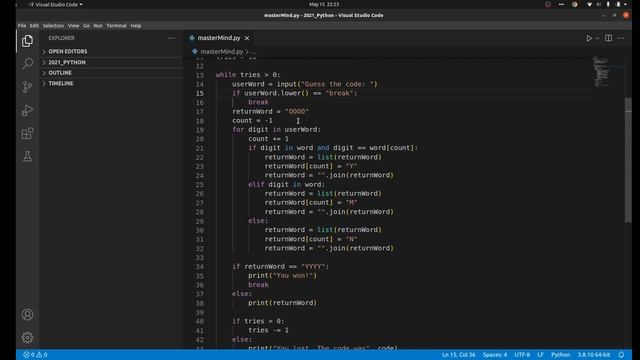Open the Run and Debug view
The height and width of the screenshot is (360, 640).
[x=27, y=110]
